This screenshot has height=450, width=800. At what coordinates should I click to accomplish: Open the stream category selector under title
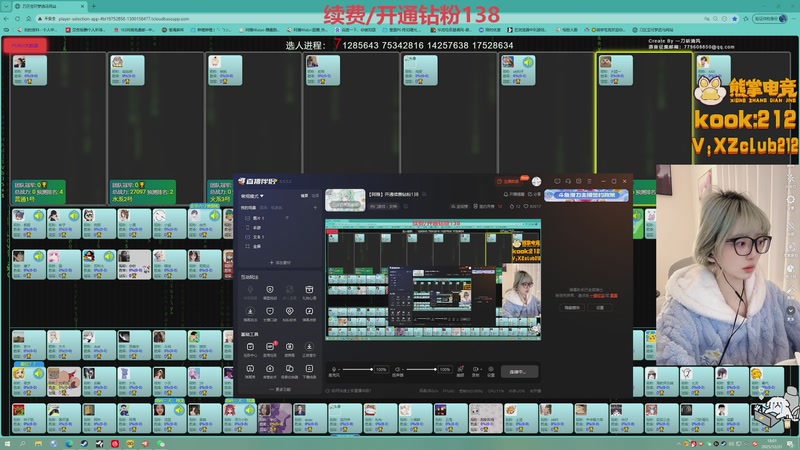(384, 207)
